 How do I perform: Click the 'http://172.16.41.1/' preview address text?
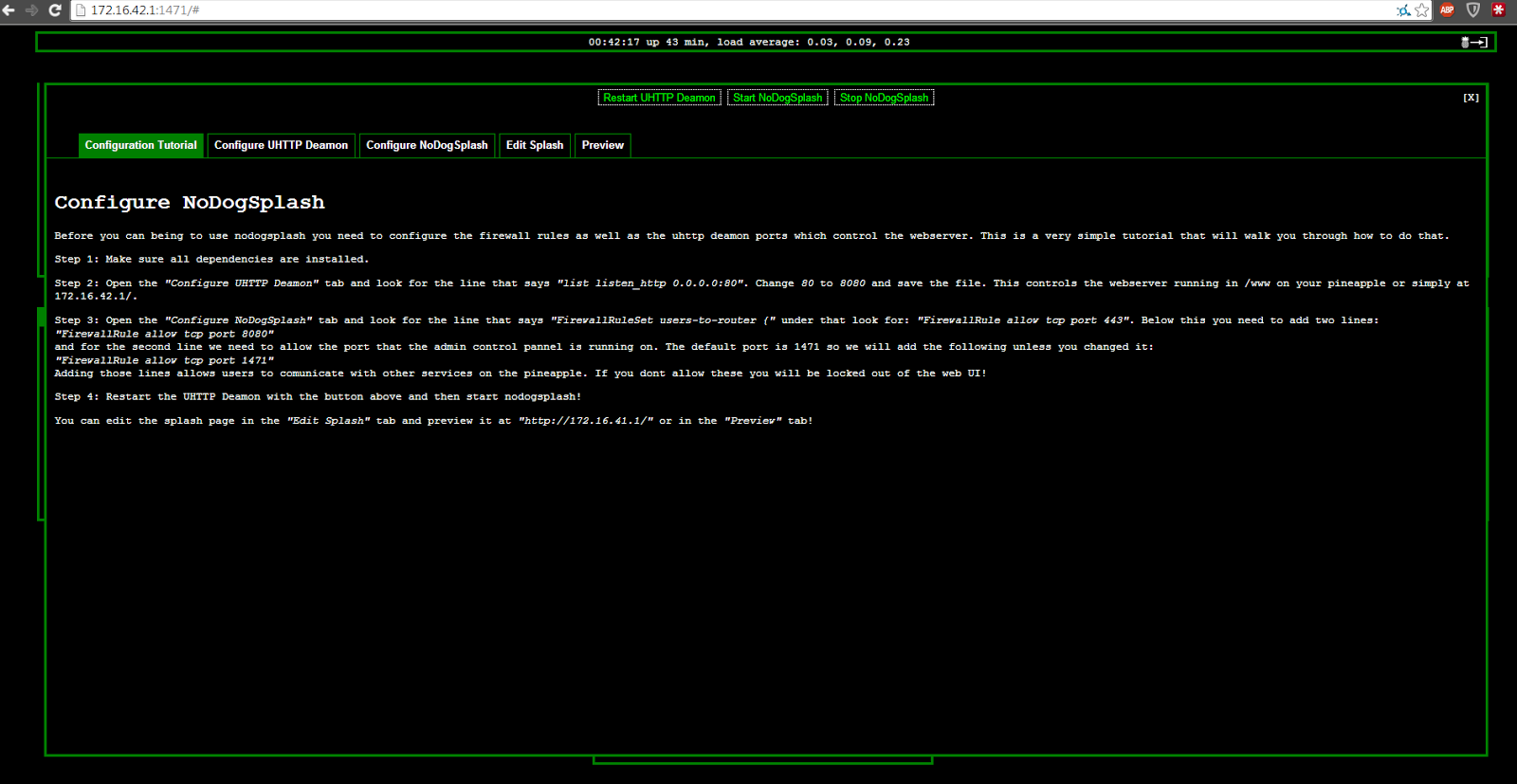[586, 420]
